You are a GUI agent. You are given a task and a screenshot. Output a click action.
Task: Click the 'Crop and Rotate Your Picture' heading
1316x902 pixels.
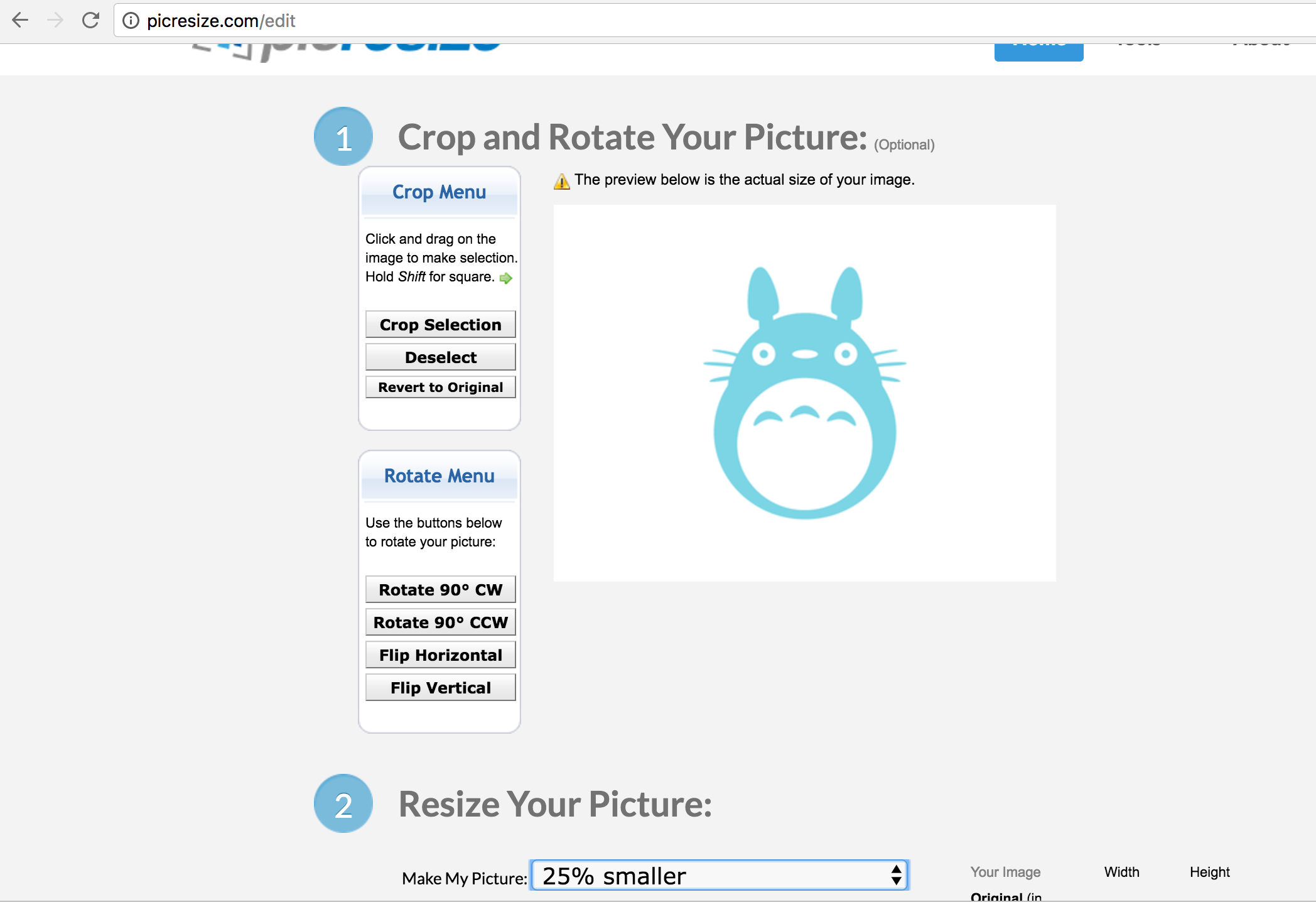click(x=633, y=138)
